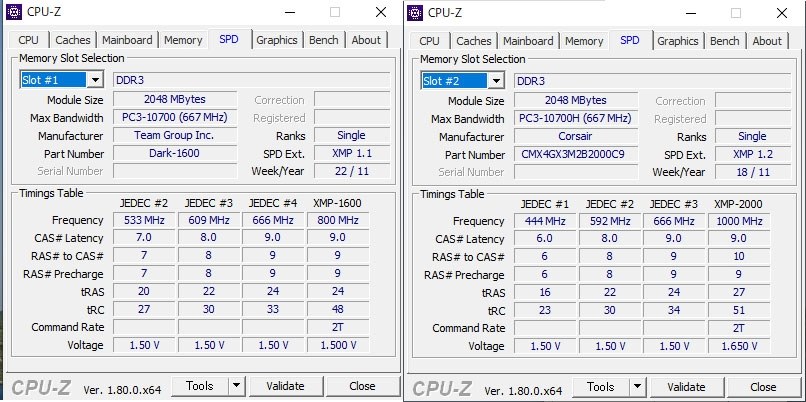Open the CPU tab in left window
This screenshot has width=806, height=402.
(28, 40)
